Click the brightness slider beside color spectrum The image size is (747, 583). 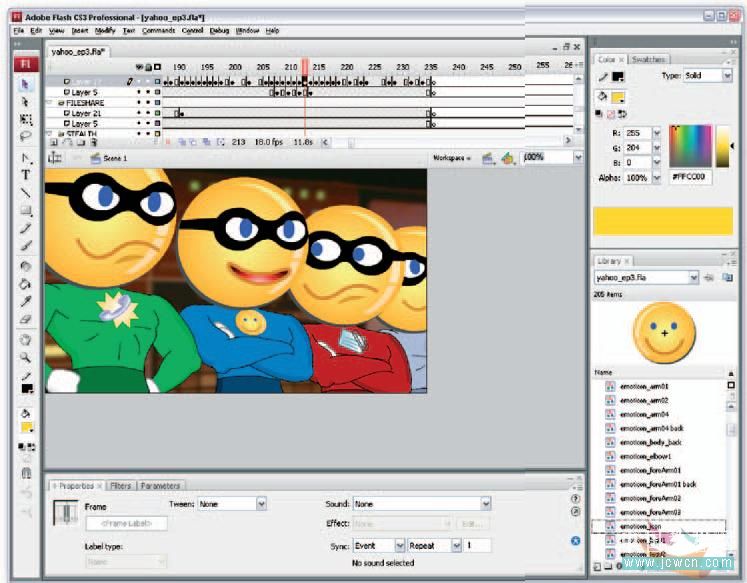tap(723, 146)
